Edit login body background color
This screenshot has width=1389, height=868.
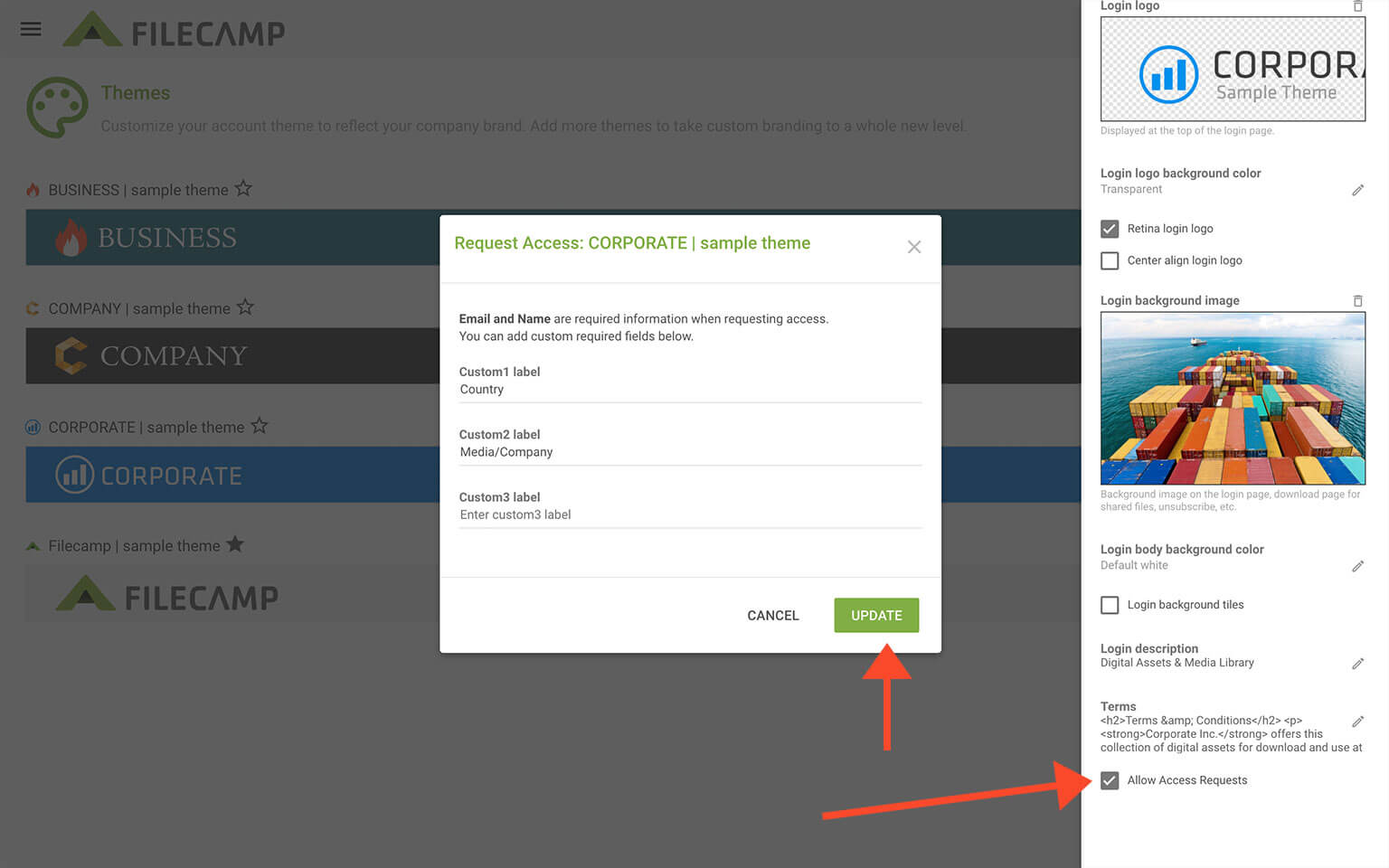click(1357, 566)
